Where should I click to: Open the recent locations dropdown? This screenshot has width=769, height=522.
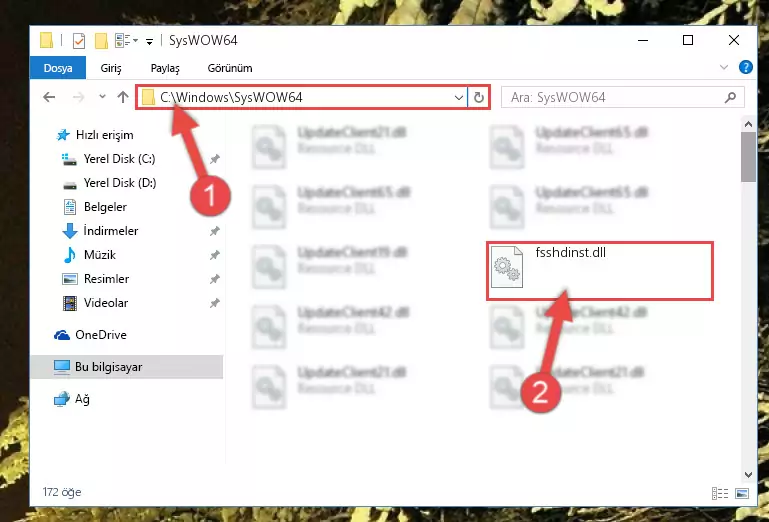coord(102,97)
